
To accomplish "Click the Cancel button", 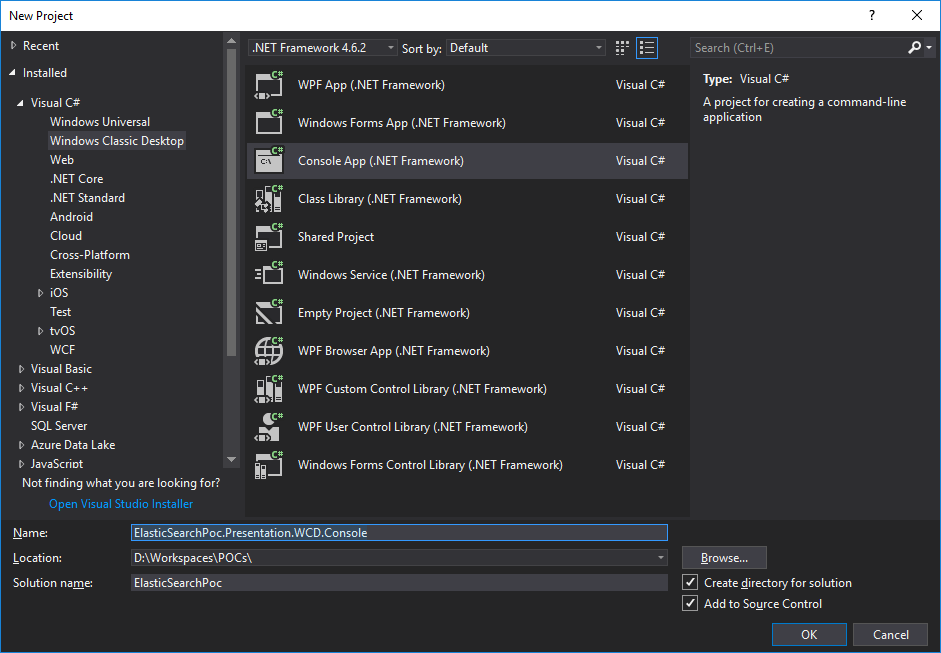I will (891, 634).
